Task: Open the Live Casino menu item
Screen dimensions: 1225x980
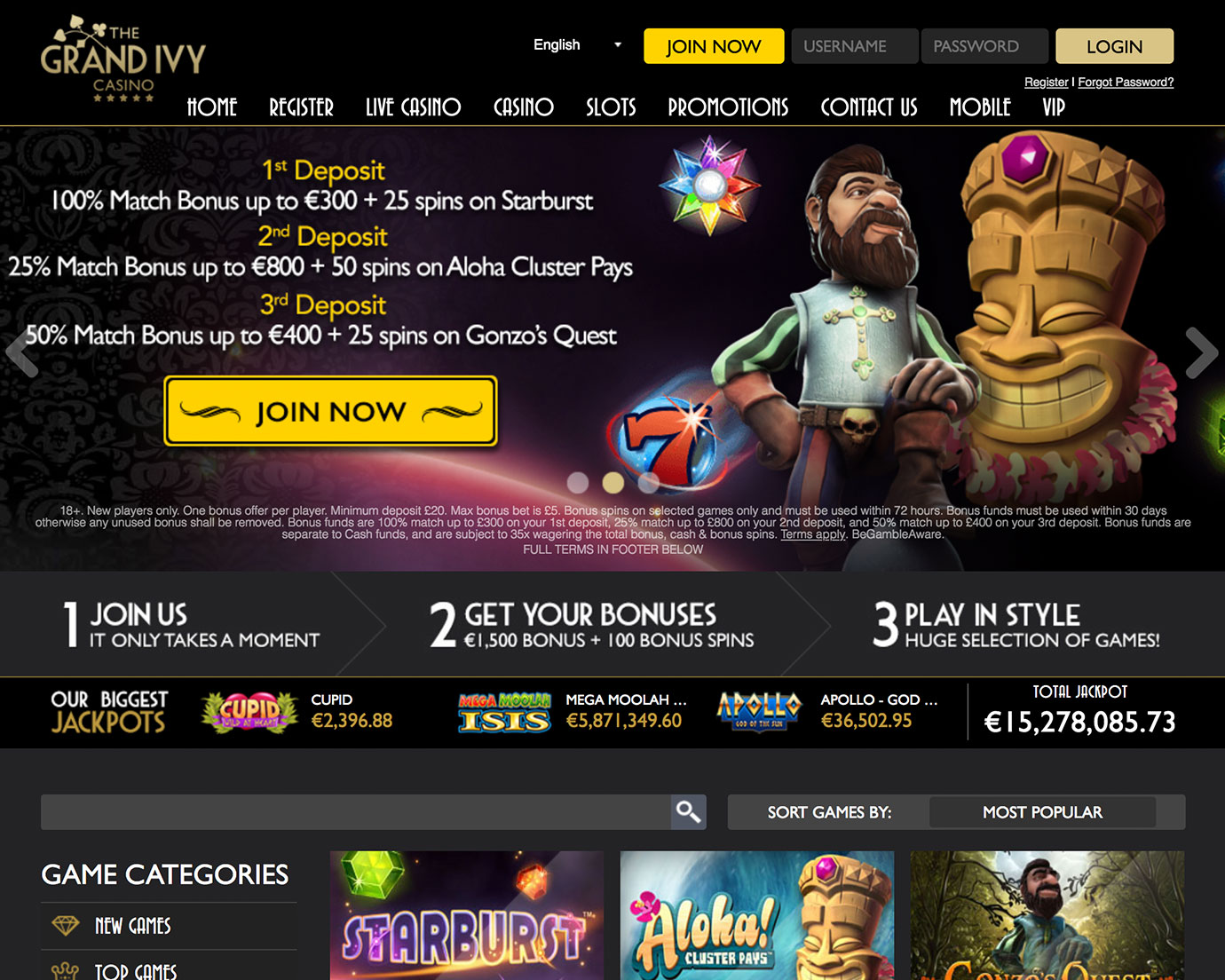Action: pyautogui.click(x=413, y=107)
